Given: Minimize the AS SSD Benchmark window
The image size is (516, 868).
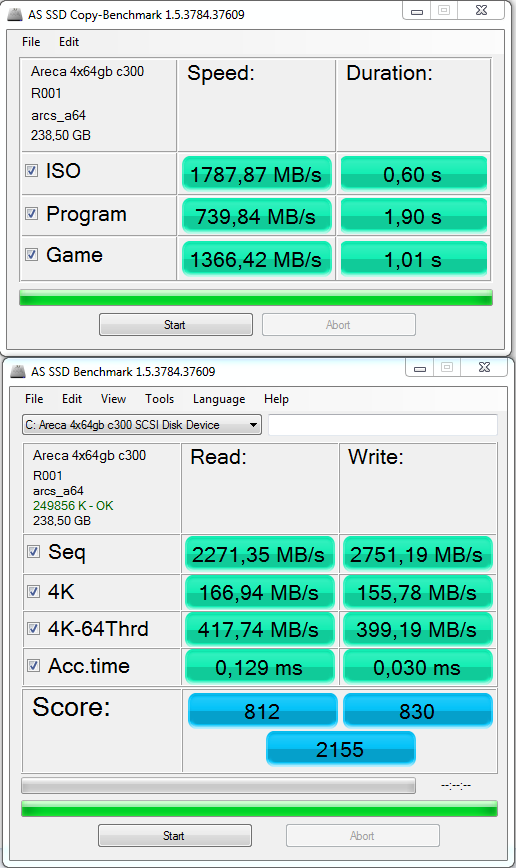Looking at the screenshot, I should click(x=420, y=367).
